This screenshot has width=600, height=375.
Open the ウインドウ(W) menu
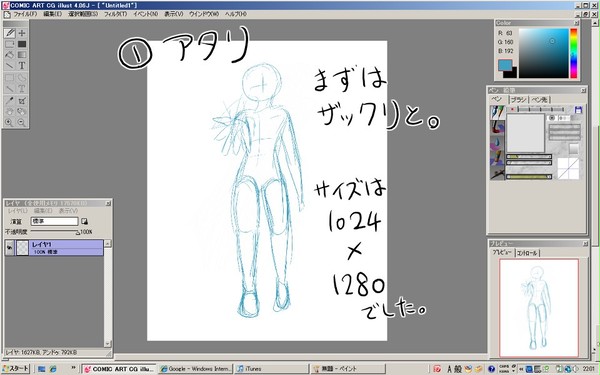click(204, 14)
